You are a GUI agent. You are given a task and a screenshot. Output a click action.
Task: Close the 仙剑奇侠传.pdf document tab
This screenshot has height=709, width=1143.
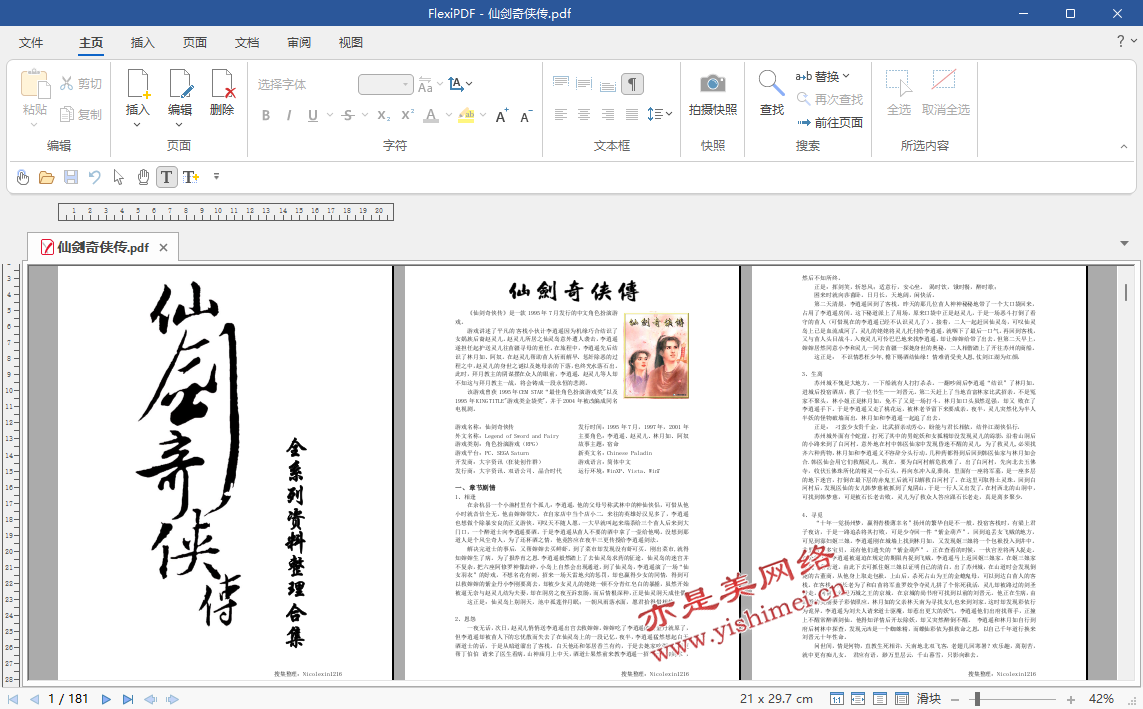click(x=163, y=248)
